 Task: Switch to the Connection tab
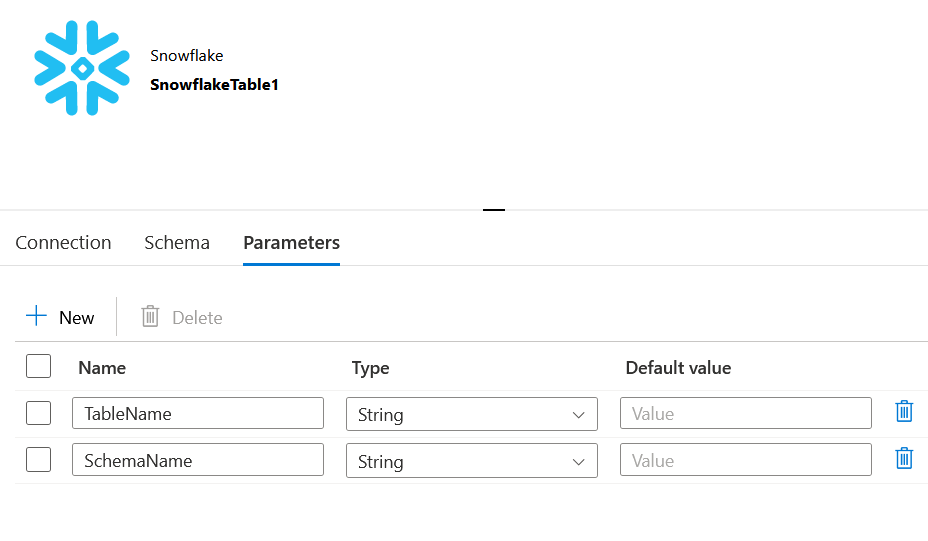click(x=63, y=243)
